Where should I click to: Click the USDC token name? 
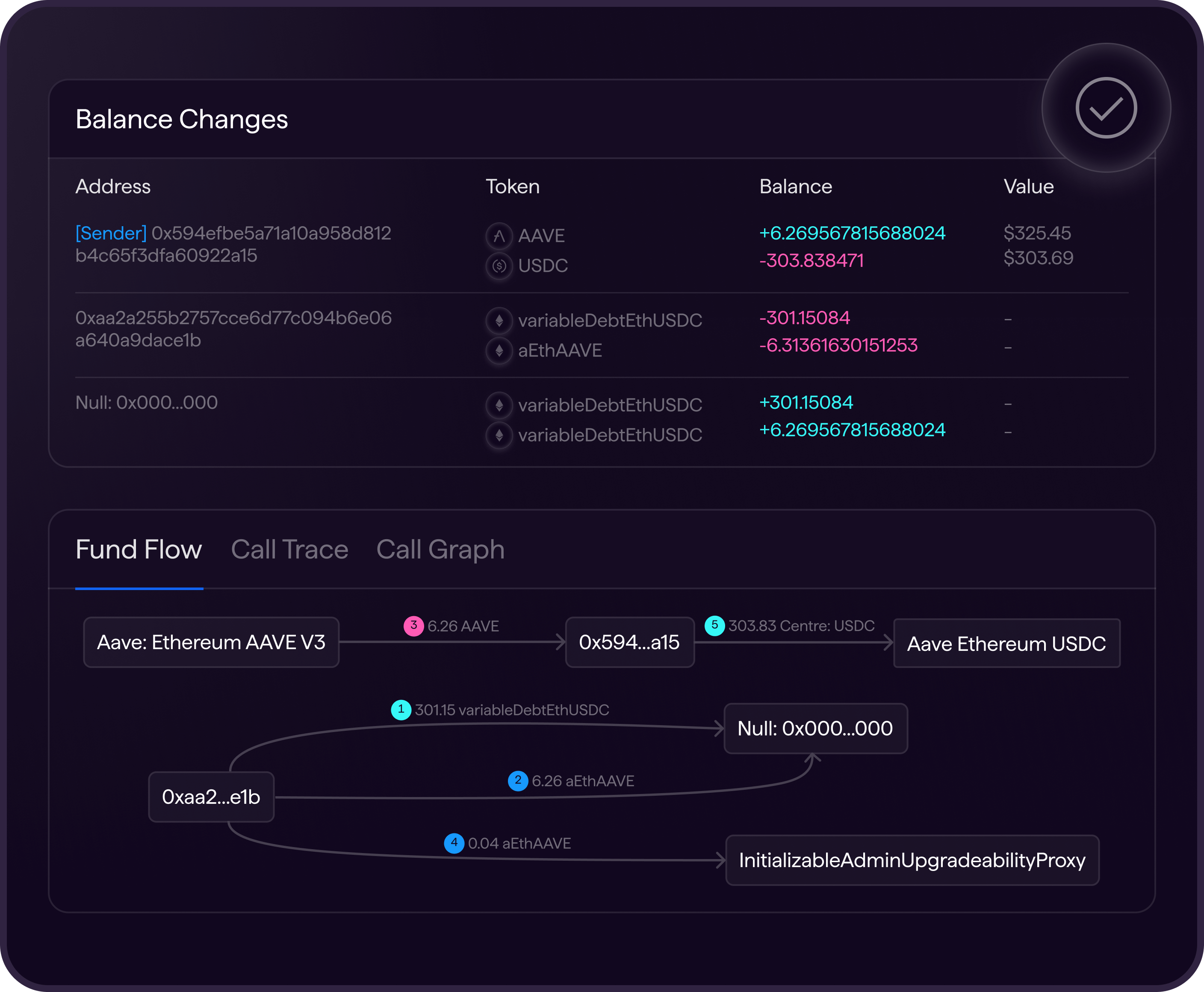pyautogui.click(x=543, y=266)
